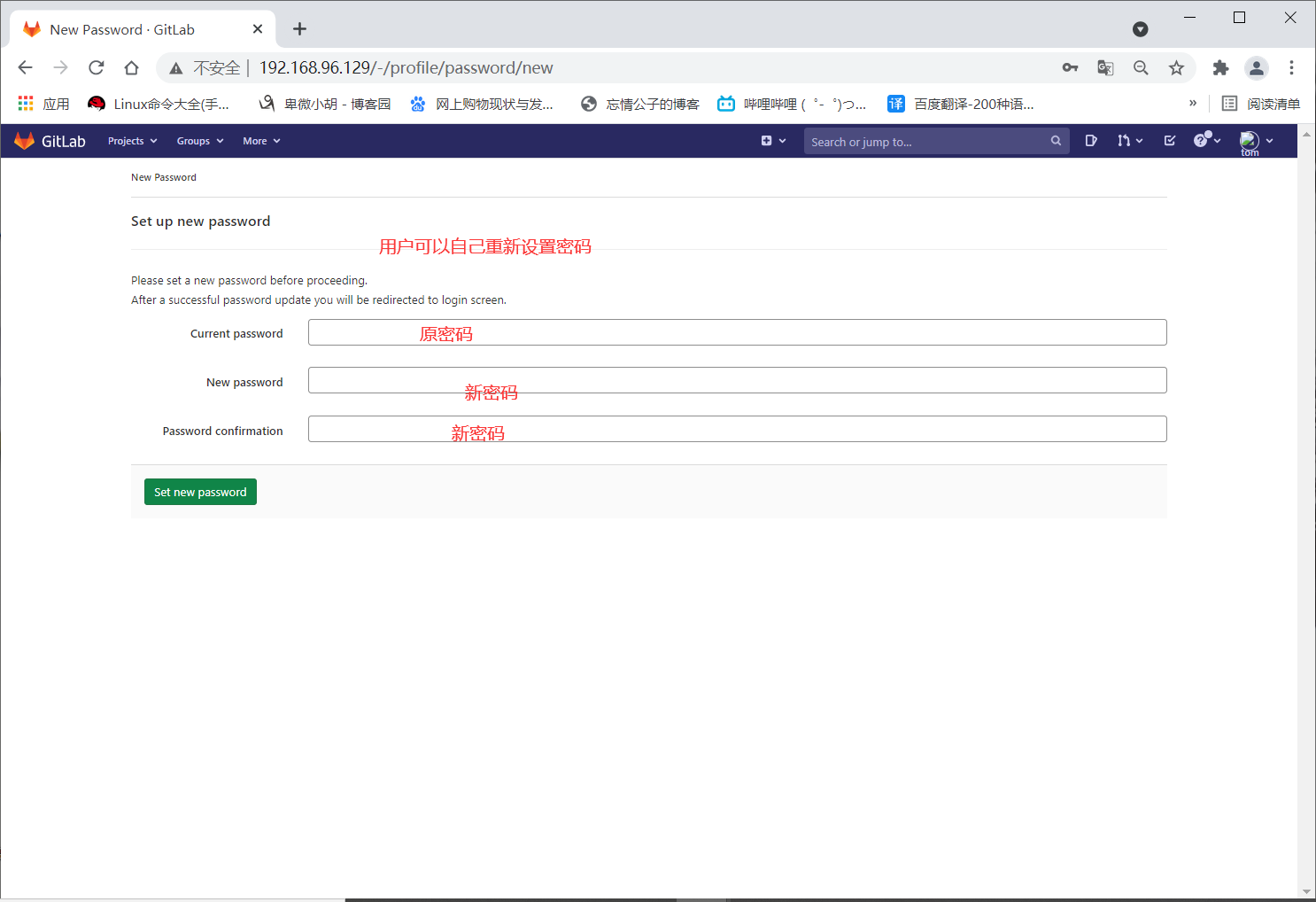The image size is (1316, 902).
Task: Click the GitLab logo in navbar
Action: (50, 141)
